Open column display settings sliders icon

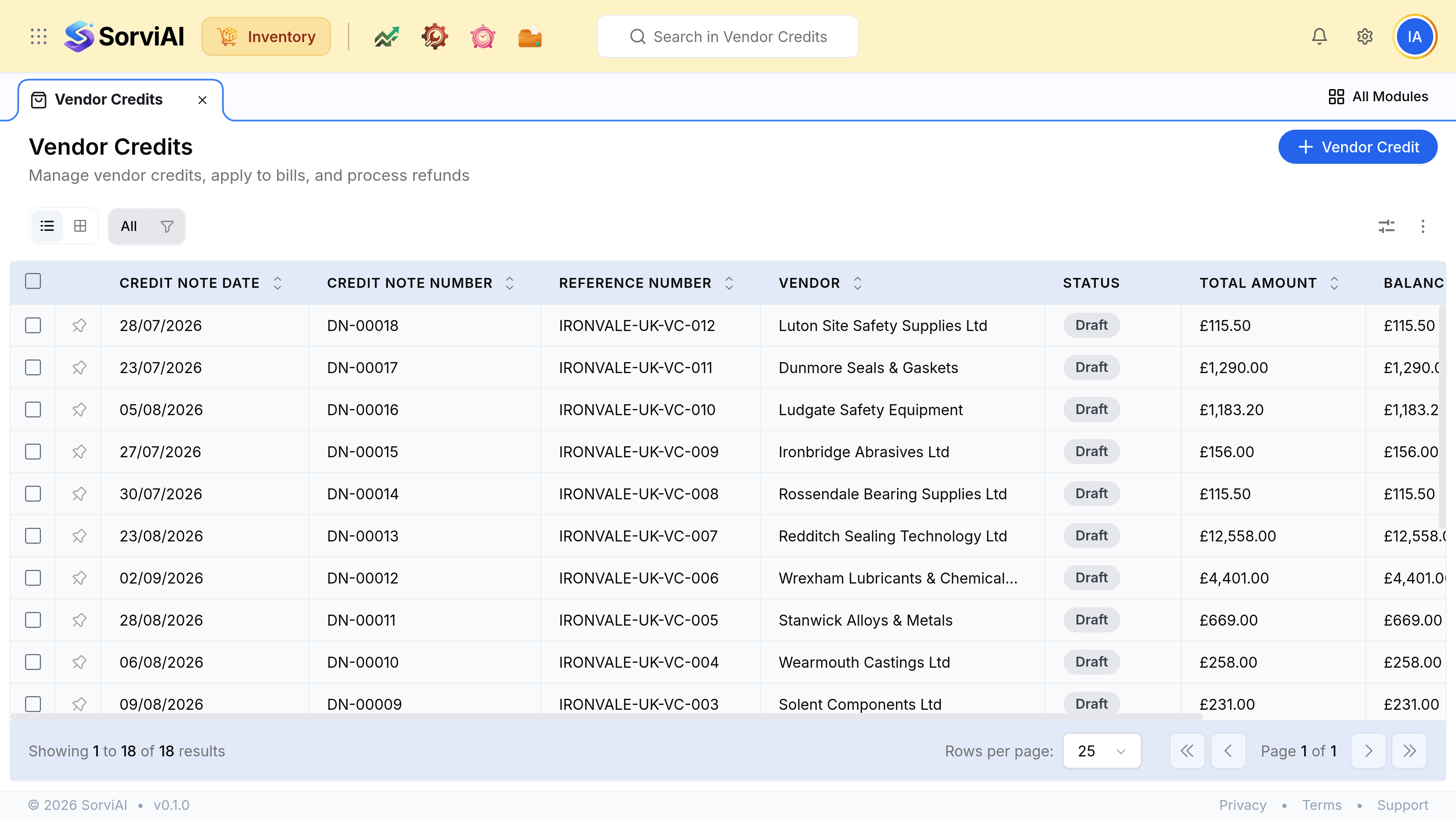[x=1387, y=227]
